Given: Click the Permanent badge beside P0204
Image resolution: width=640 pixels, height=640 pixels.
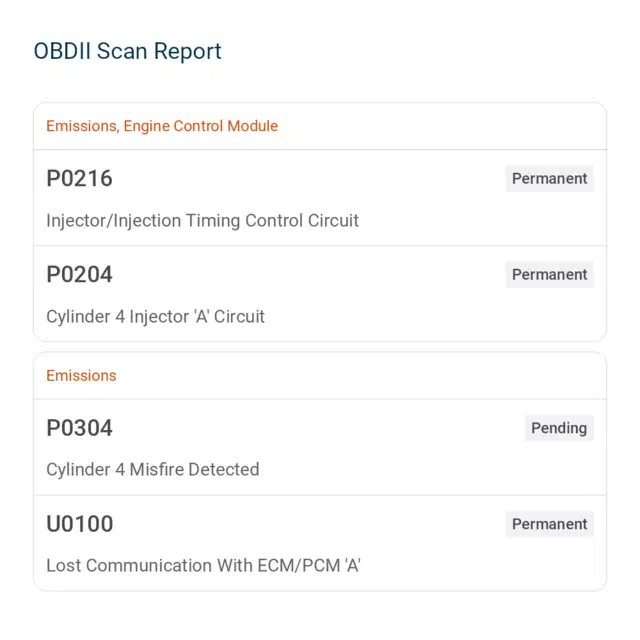Looking at the screenshot, I should 549,274.
